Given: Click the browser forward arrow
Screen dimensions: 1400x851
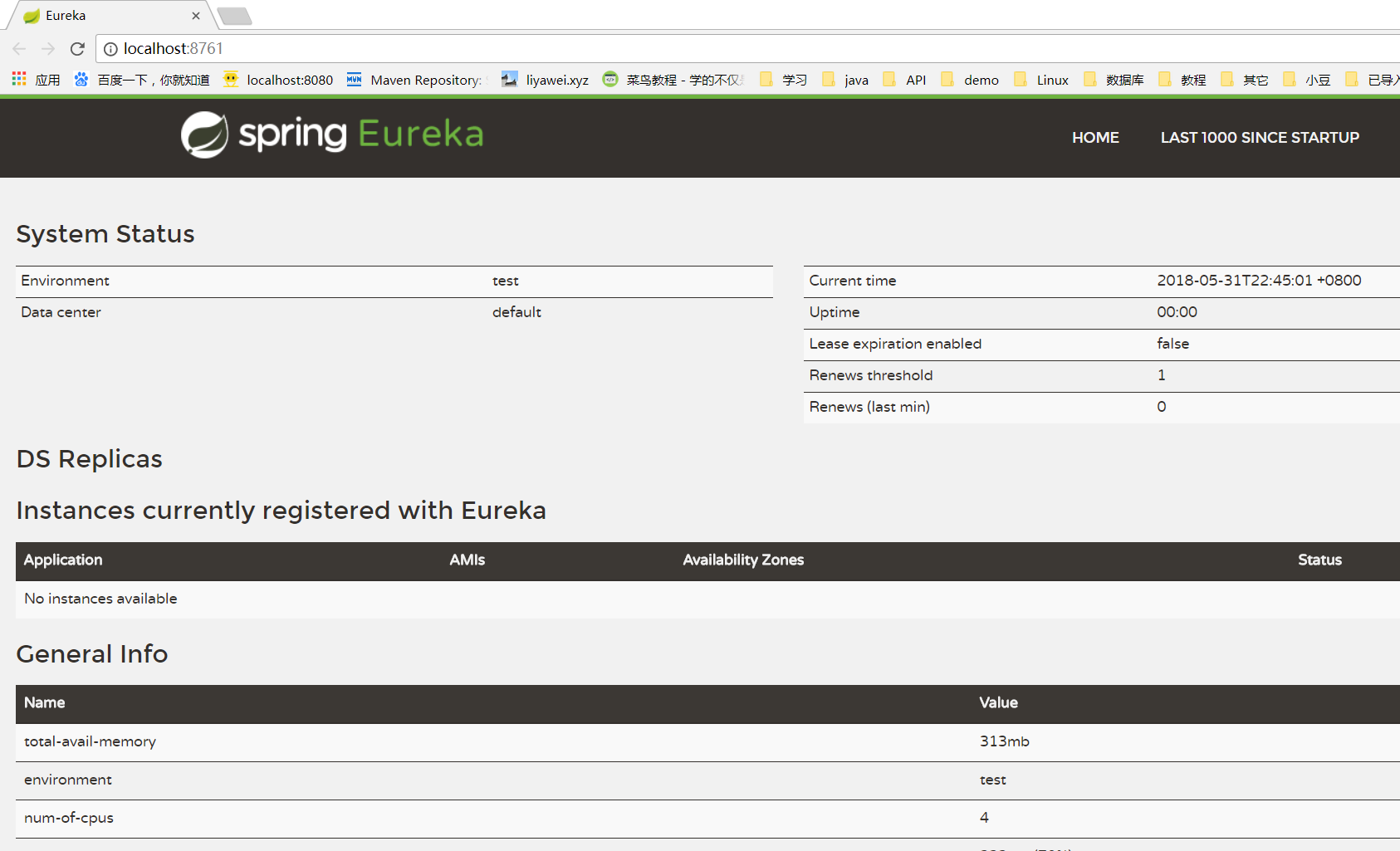Looking at the screenshot, I should [48, 49].
